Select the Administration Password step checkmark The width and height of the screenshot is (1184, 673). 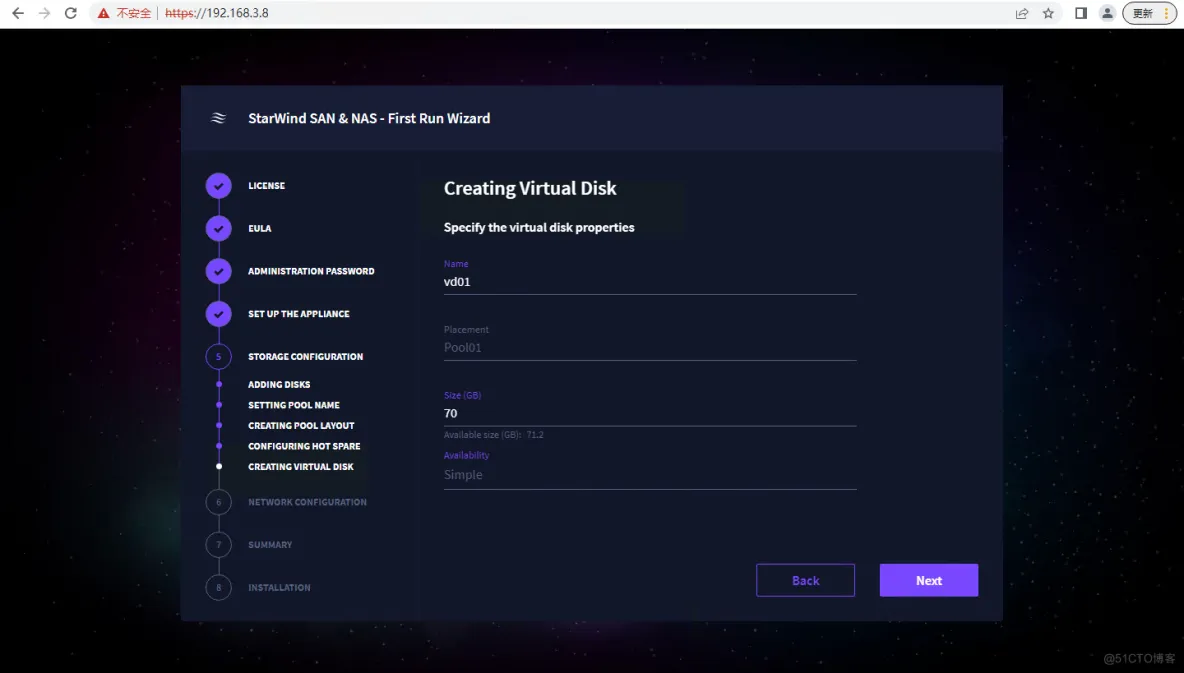(218, 271)
